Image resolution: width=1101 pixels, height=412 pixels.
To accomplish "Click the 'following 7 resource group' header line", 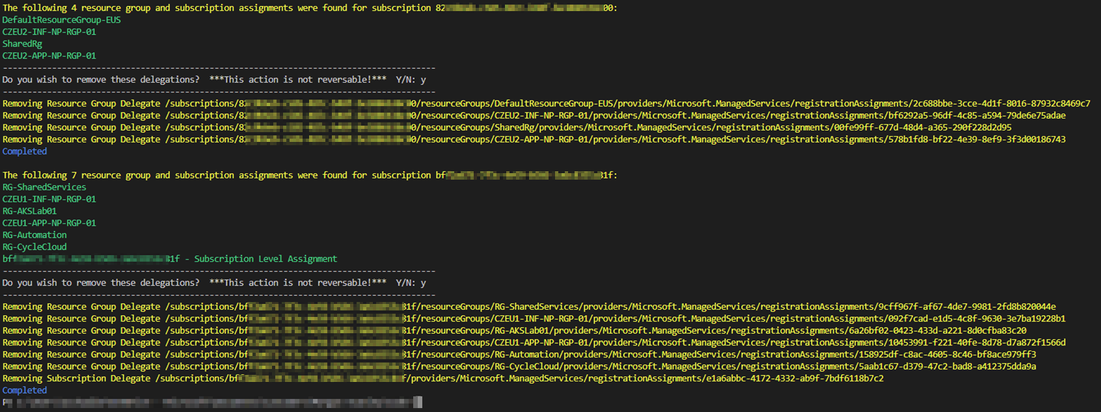I will pos(310,175).
